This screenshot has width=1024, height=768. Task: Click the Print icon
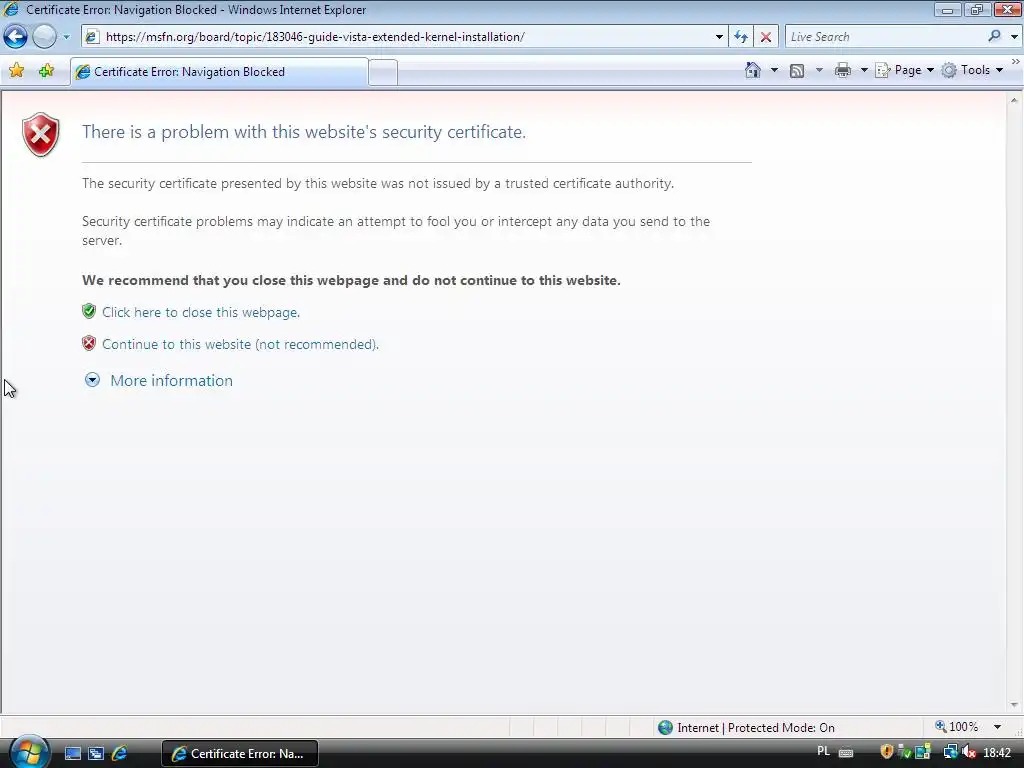tap(842, 71)
